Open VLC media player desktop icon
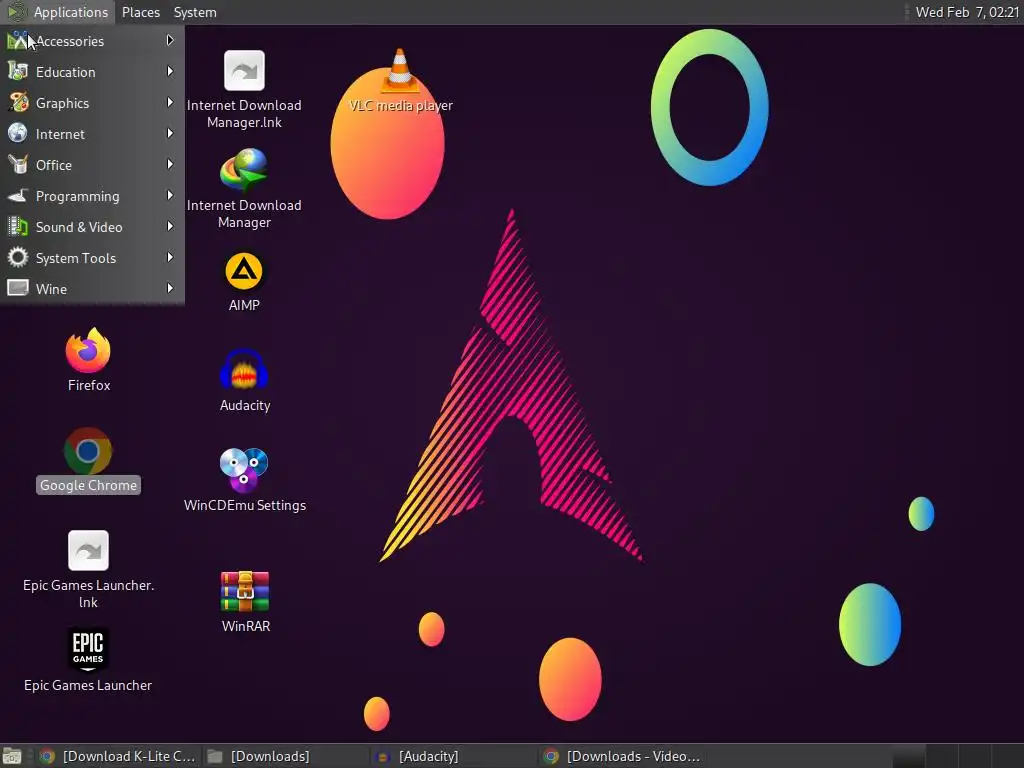The image size is (1024, 768). coord(400,70)
